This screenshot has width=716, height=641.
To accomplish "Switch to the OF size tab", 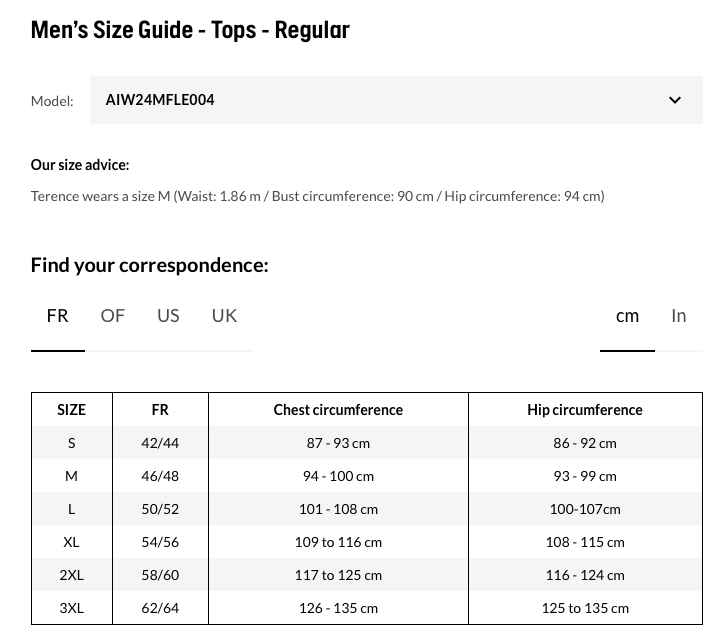I will click(112, 316).
